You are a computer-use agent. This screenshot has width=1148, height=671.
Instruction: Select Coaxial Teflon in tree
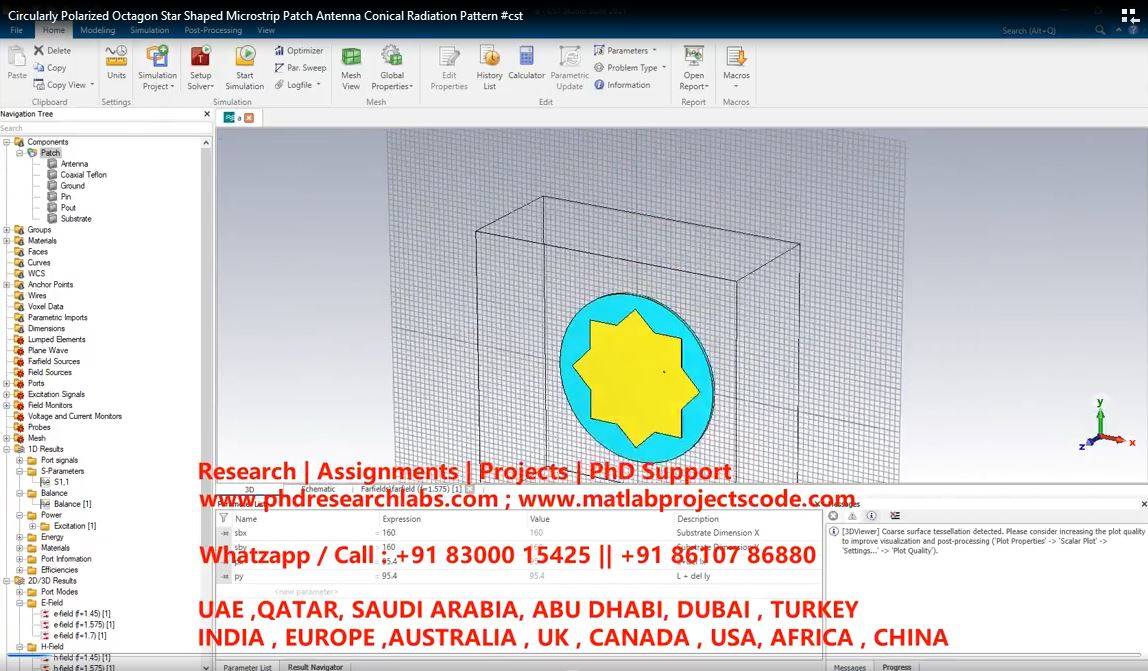(x=83, y=175)
